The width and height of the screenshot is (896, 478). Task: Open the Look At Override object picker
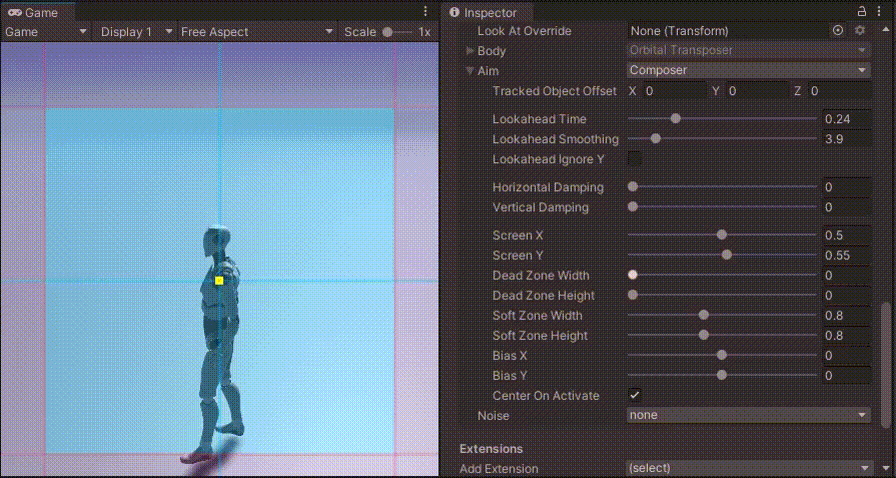coord(838,31)
